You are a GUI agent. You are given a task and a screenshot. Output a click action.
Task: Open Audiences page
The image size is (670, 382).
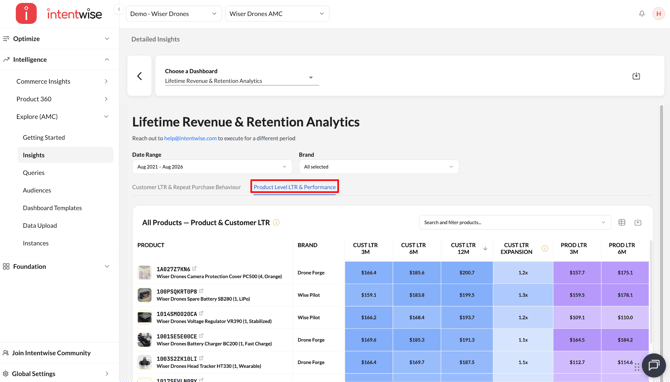click(37, 190)
